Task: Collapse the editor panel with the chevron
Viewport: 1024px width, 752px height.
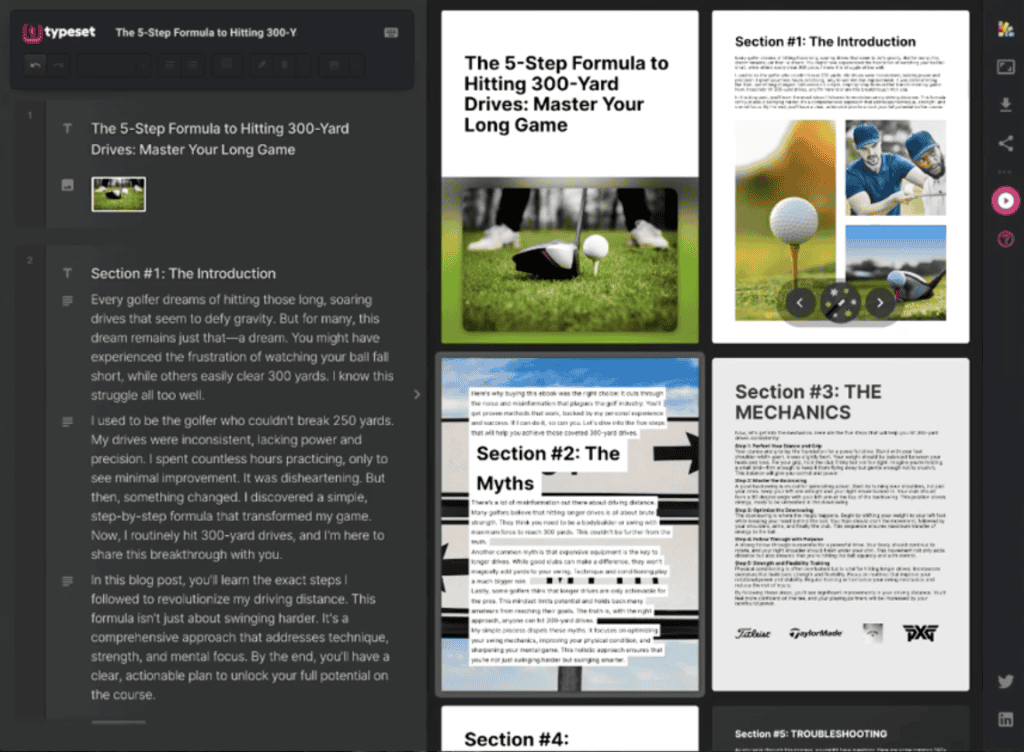Action: [x=417, y=394]
